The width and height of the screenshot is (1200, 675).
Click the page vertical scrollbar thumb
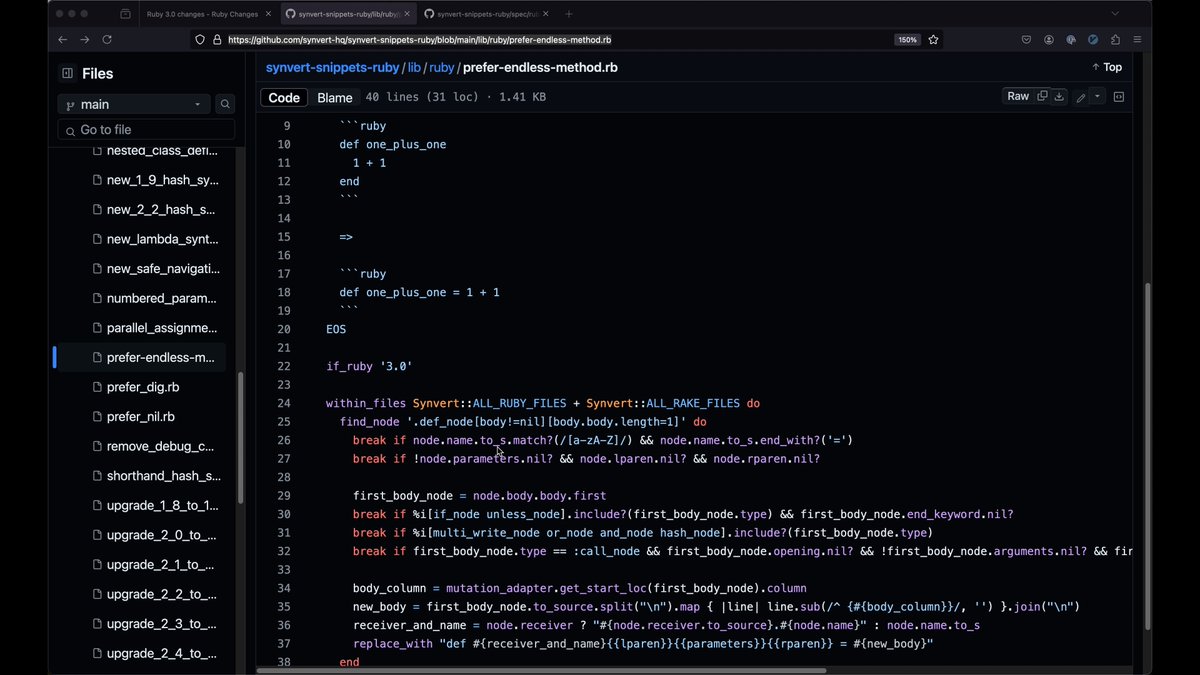(x=1147, y=455)
